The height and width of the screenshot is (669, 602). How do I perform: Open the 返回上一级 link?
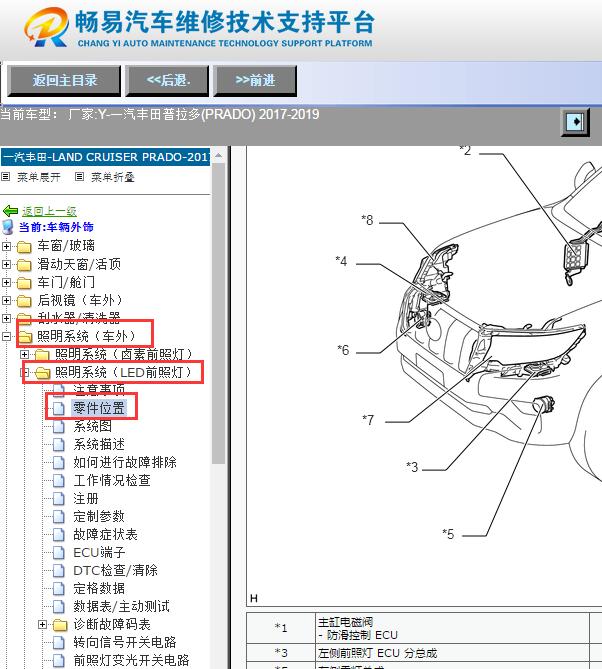click(49, 211)
